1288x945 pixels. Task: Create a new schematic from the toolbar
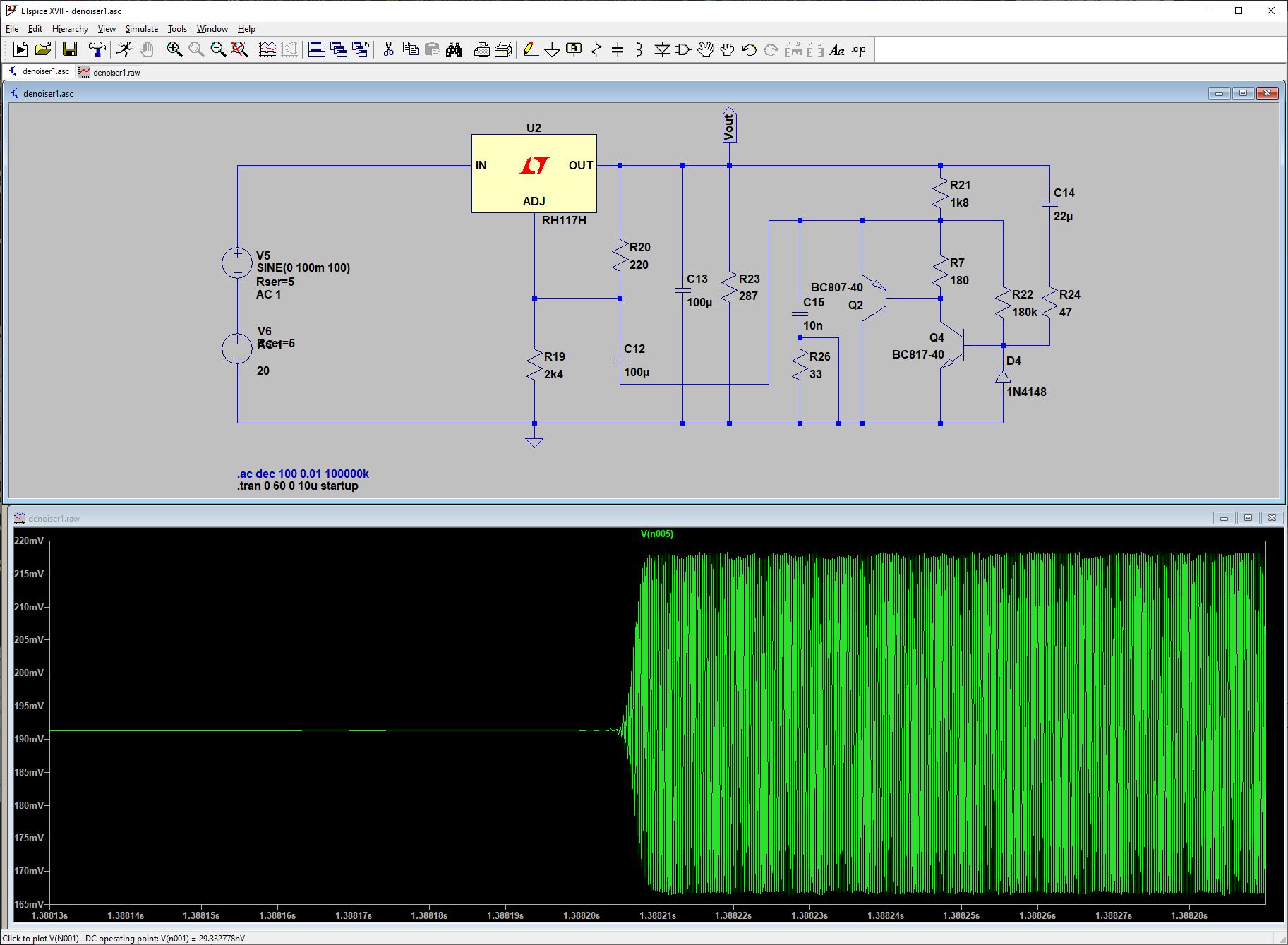click(x=20, y=49)
